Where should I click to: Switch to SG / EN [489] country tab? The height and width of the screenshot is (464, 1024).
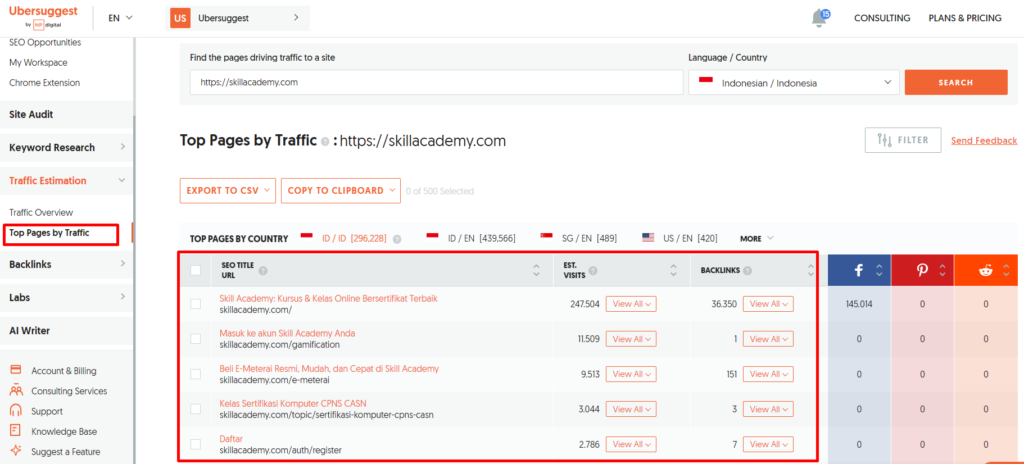578,239
